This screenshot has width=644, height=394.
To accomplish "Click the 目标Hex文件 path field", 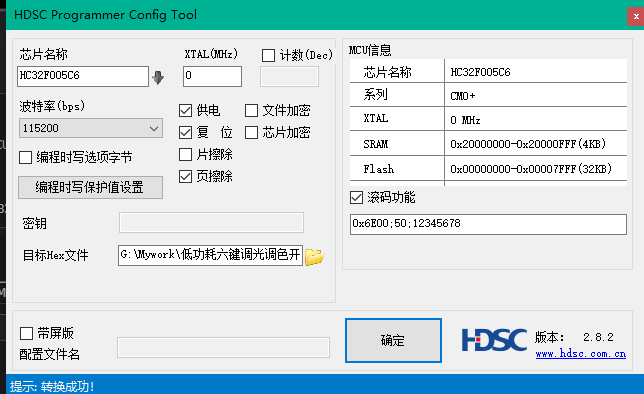I will pos(210,256).
